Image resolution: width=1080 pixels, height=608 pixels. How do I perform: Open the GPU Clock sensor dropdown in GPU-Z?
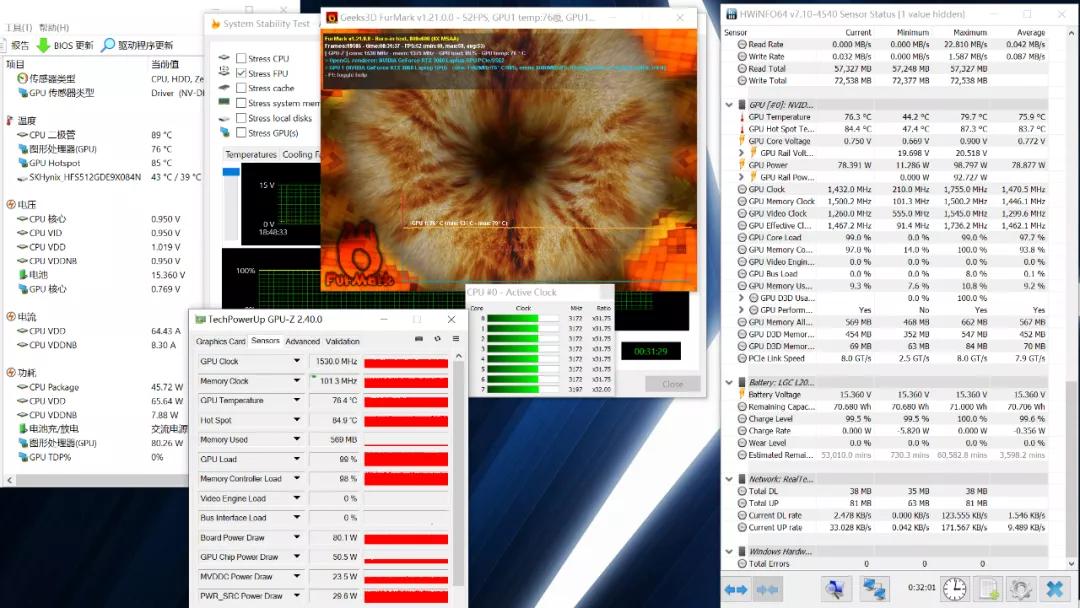coord(297,361)
